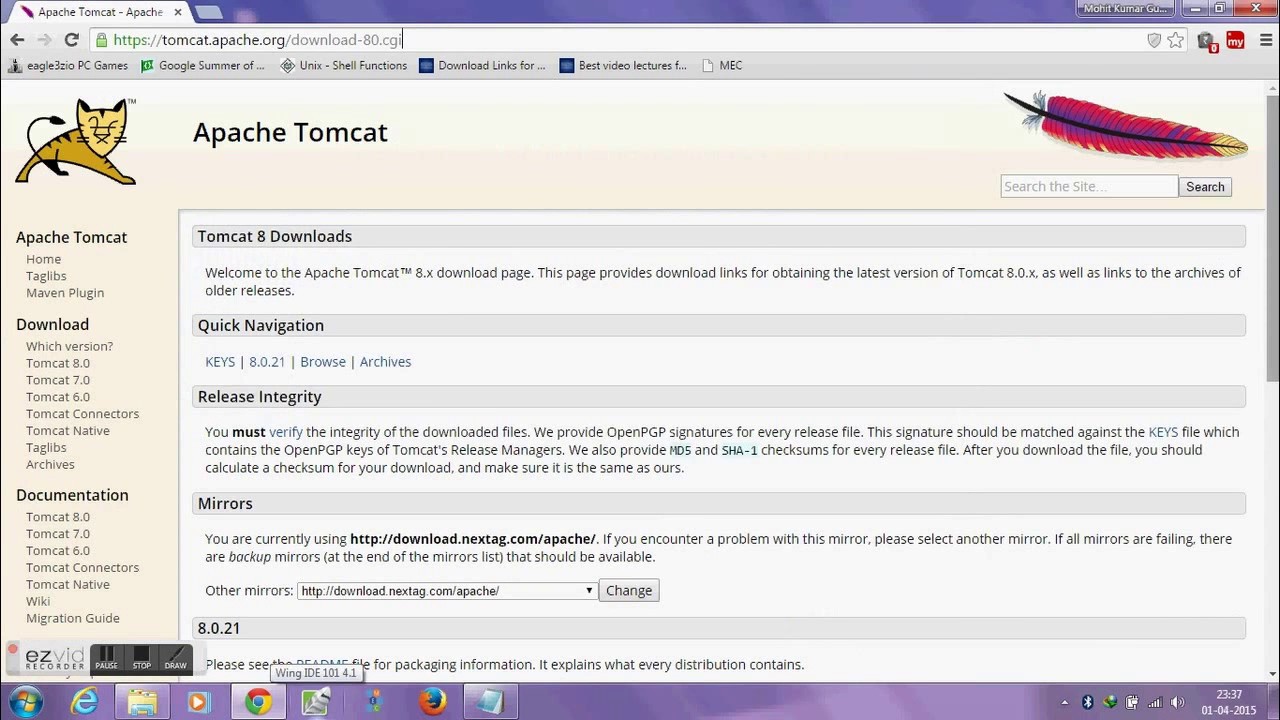Image resolution: width=1280 pixels, height=720 pixels.
Task: Click the Apache Tomcat cat logo
Action: pos(76,141)
